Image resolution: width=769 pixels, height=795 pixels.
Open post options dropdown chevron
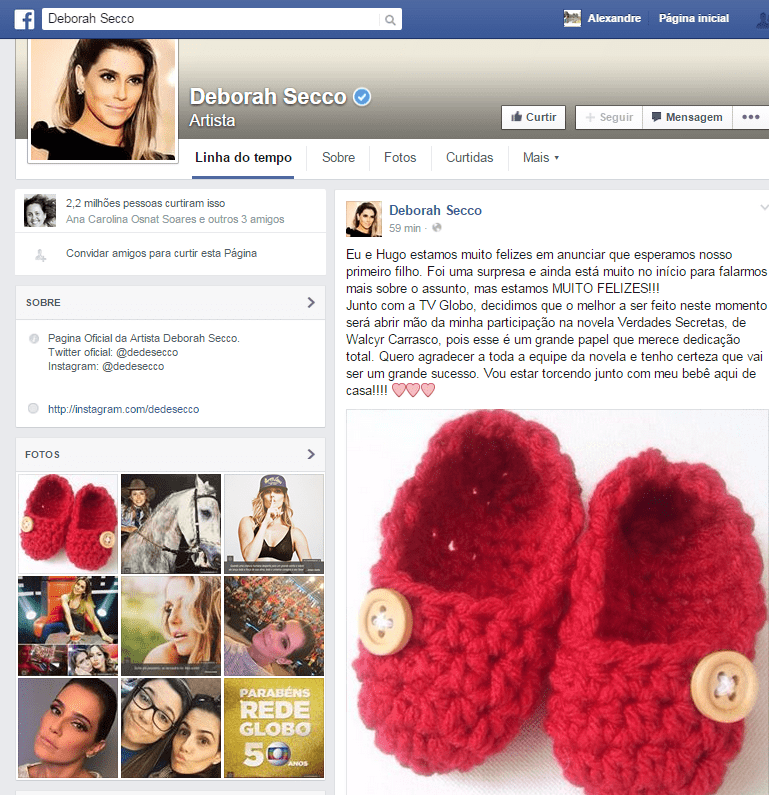(763, 207)
